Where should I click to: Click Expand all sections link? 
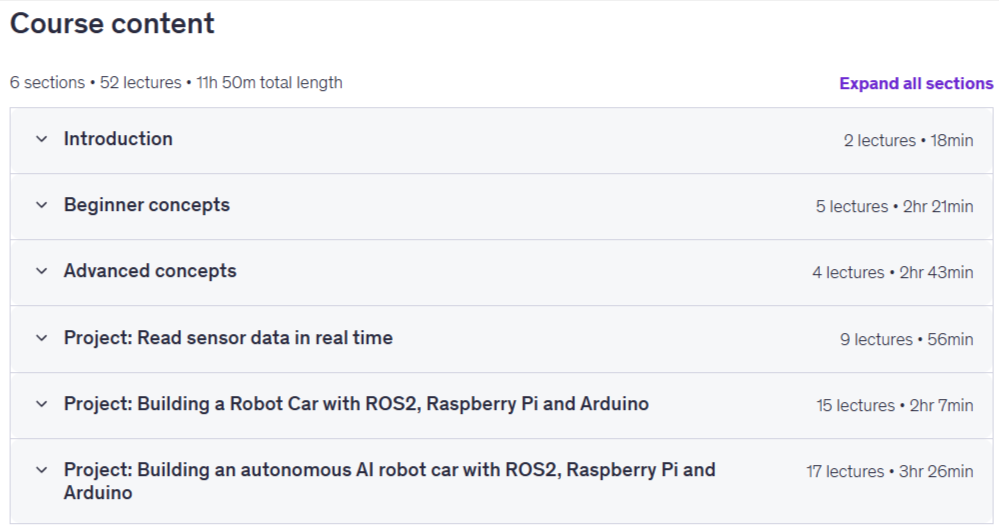tap(916, 83)
